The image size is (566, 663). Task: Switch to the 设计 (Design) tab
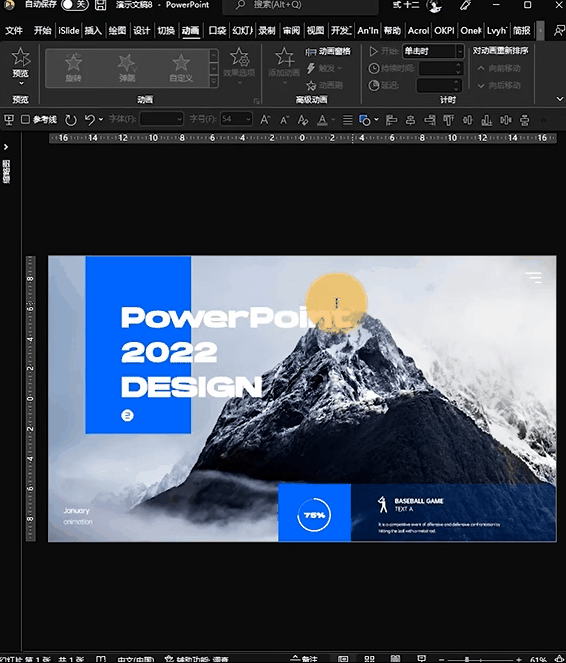tap(142, 31)
